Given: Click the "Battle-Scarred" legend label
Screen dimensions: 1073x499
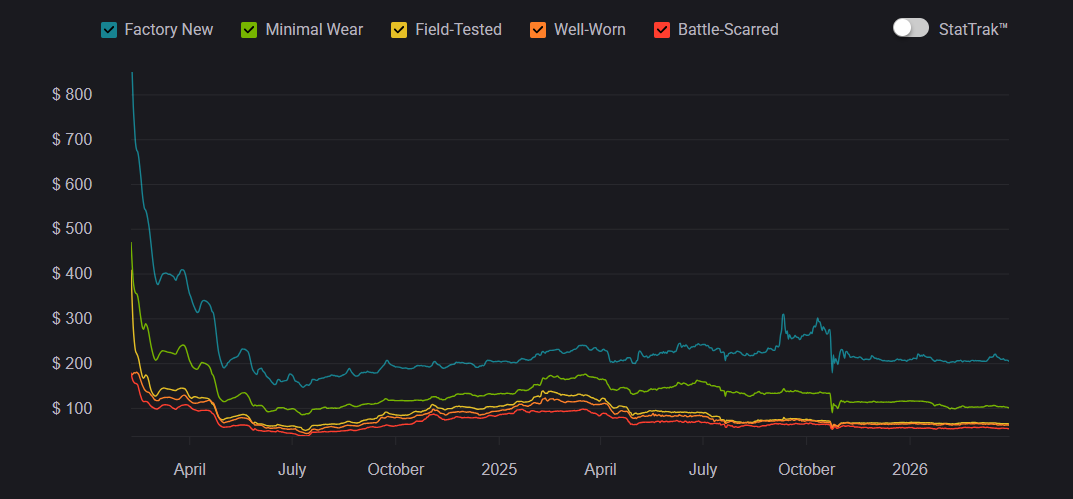Looking at the screenshot, I should [727, 30].
